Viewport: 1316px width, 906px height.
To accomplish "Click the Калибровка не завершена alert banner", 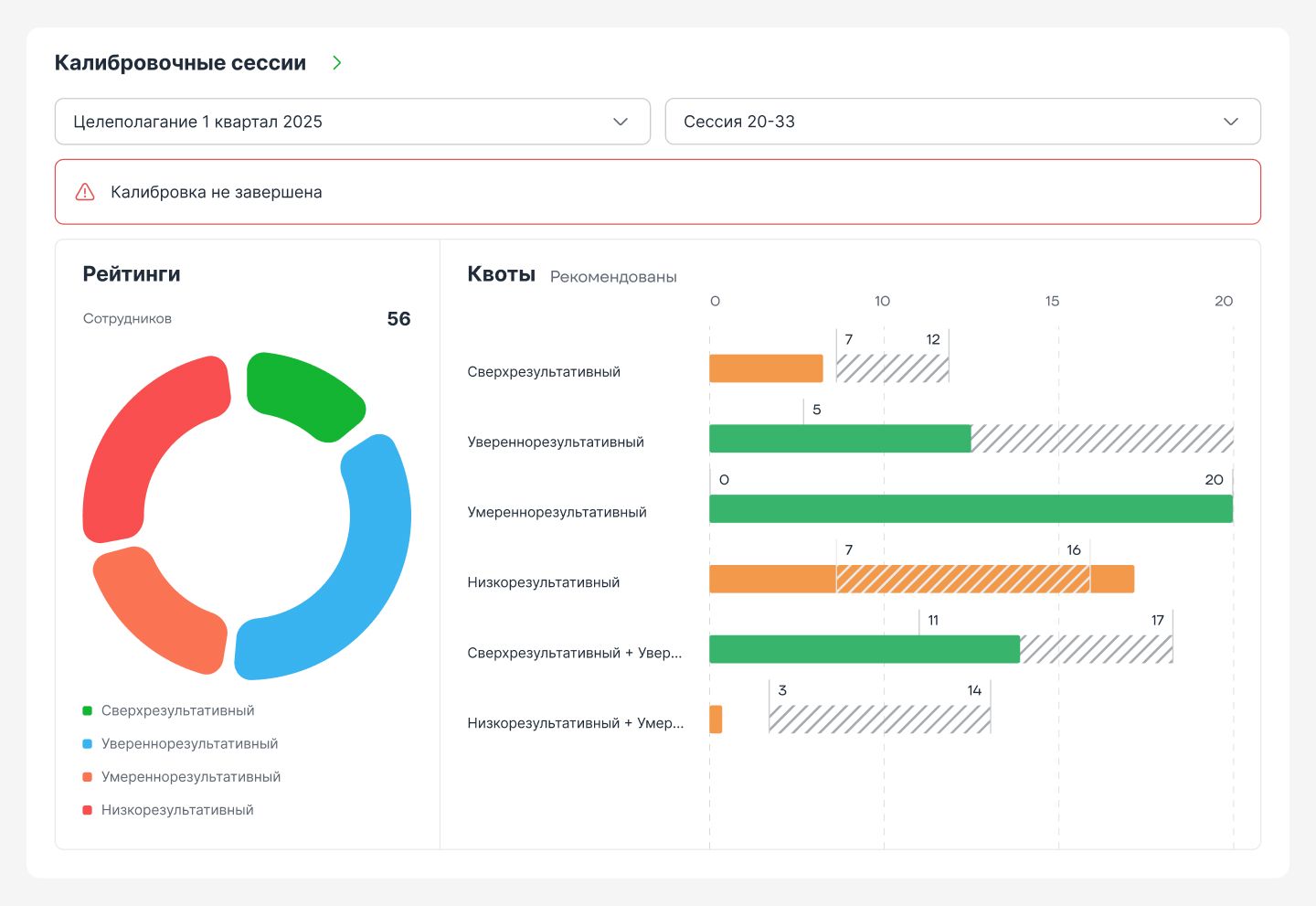I will coord(657,192).
